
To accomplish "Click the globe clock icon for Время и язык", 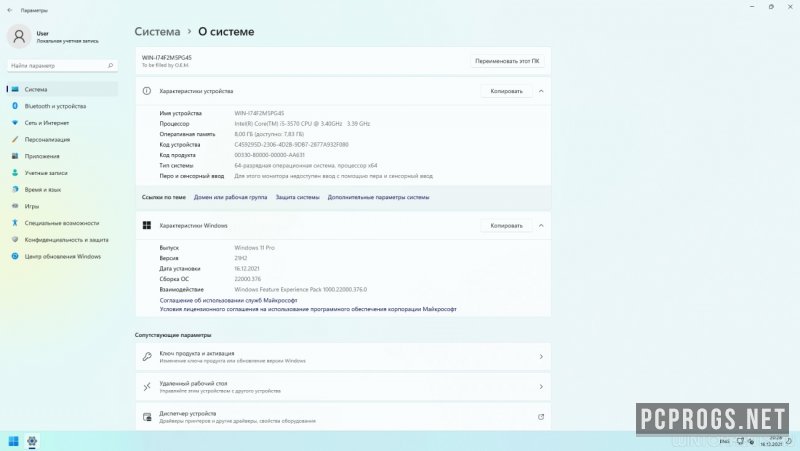I will tap(15, 189).
